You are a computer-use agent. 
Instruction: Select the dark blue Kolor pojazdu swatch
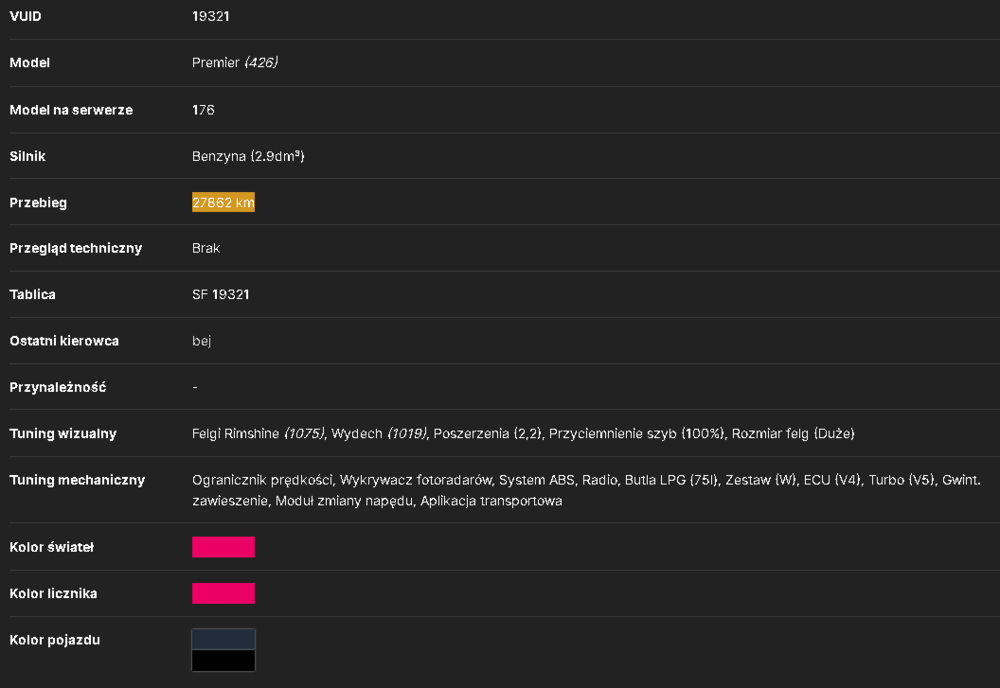(x=223, y=639)
